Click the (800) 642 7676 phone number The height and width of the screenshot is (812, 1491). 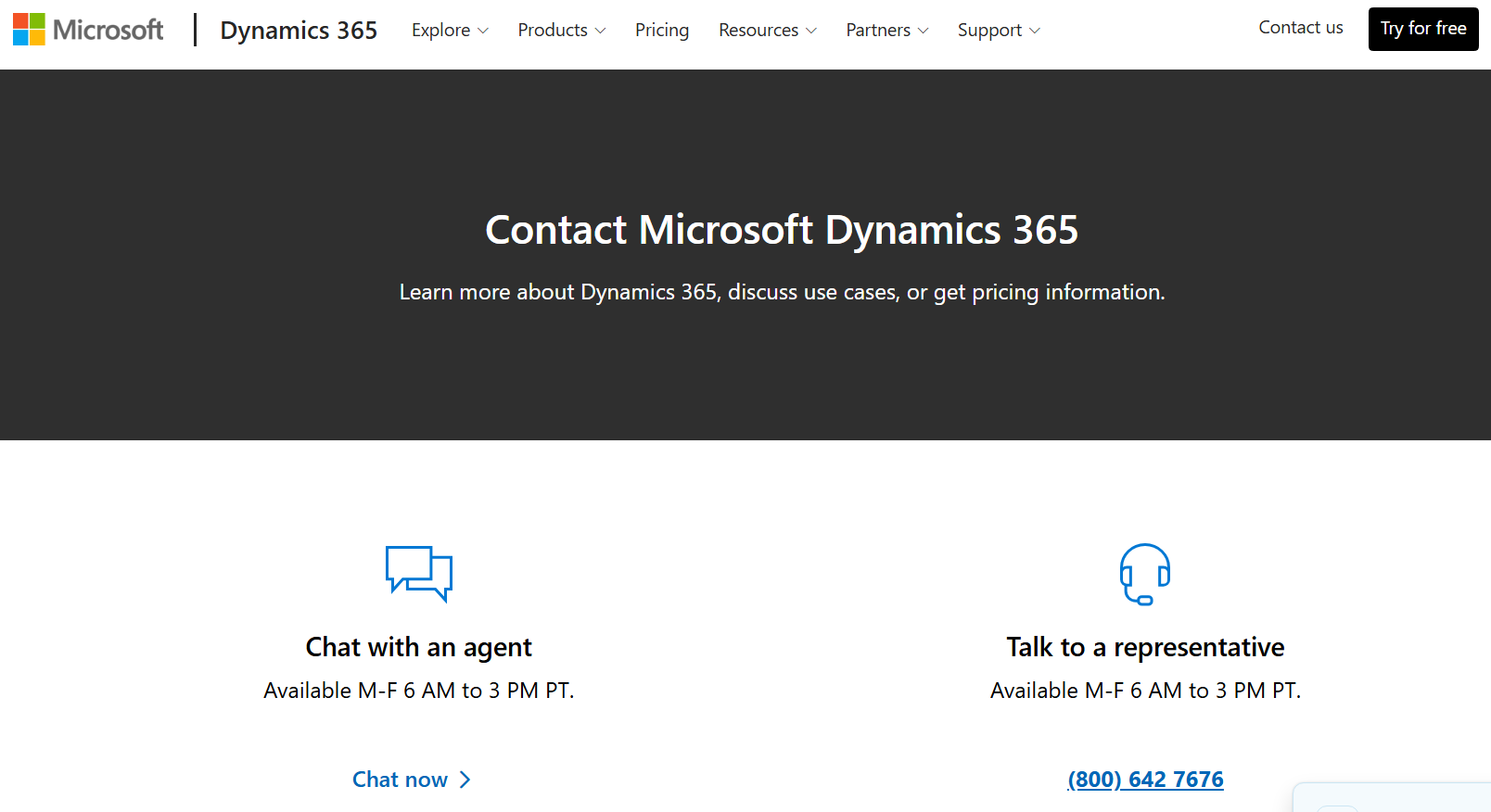(x=1145, y=780)
